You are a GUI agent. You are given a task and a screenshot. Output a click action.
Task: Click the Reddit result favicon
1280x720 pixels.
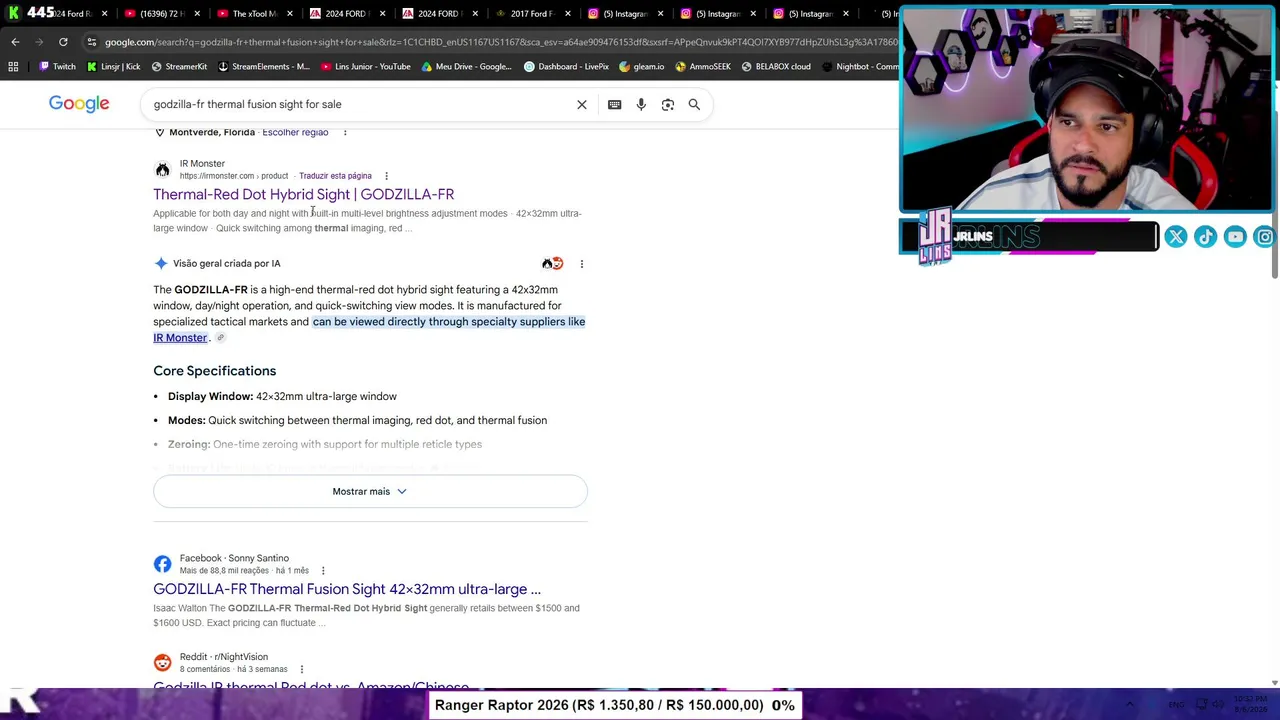[x=162, y=662]
